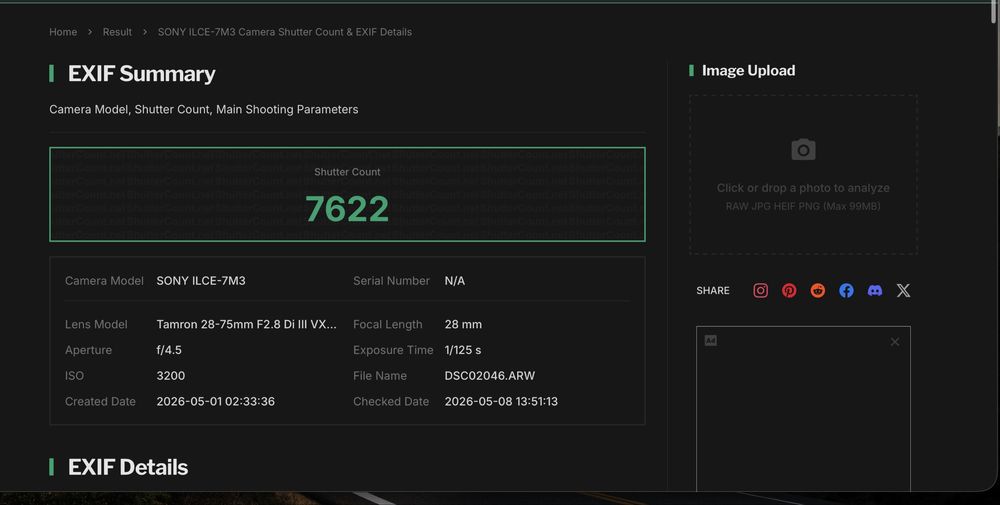Click the shutter count value 7622
Screen dimensions: 1000x505
(x=347, y=209)
